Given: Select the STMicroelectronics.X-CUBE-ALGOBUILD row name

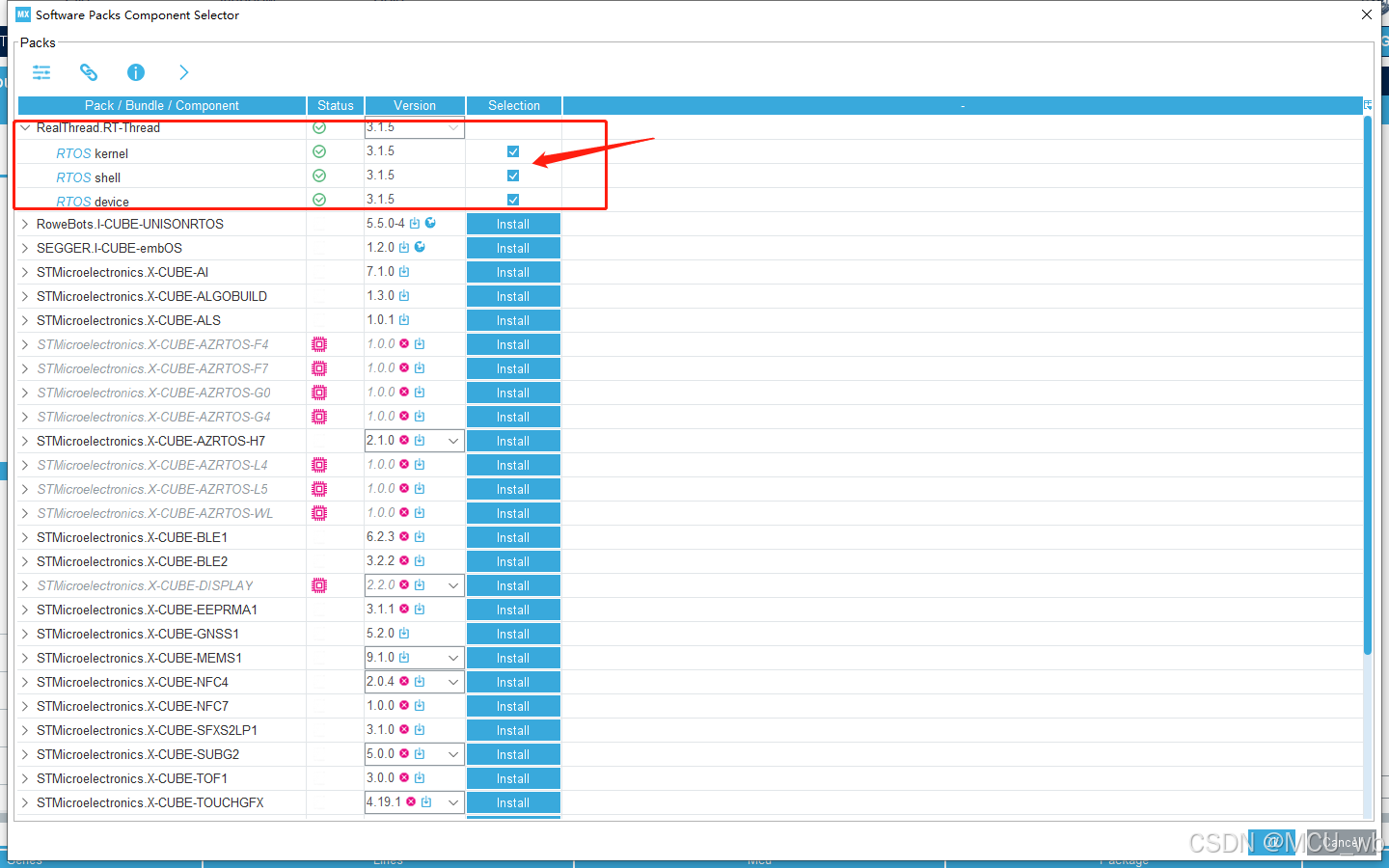Looking at the screenshot, I should click(151, 296).
